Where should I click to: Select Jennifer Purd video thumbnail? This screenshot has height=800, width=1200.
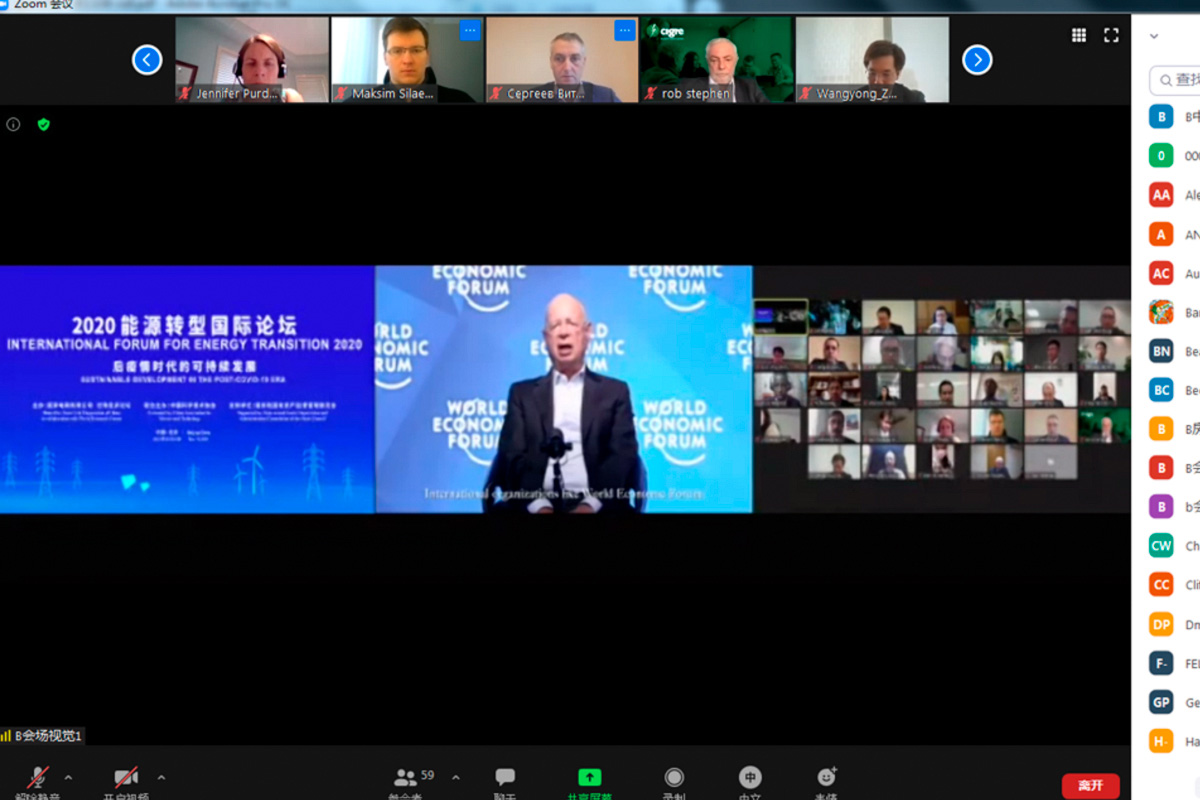point(252,60)
